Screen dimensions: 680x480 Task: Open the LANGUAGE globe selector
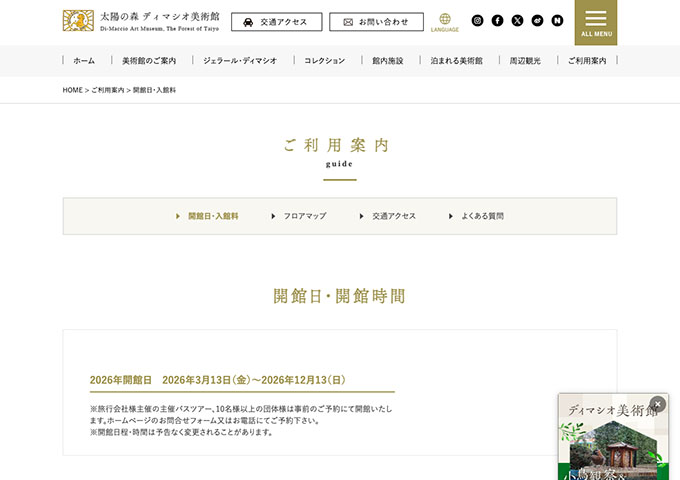click(445, 23)
